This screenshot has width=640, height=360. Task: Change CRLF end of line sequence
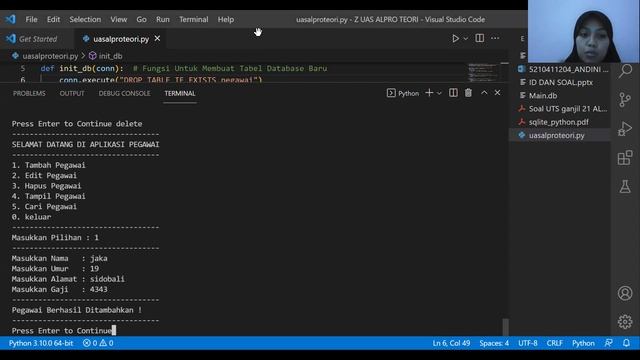click(554, 343)
